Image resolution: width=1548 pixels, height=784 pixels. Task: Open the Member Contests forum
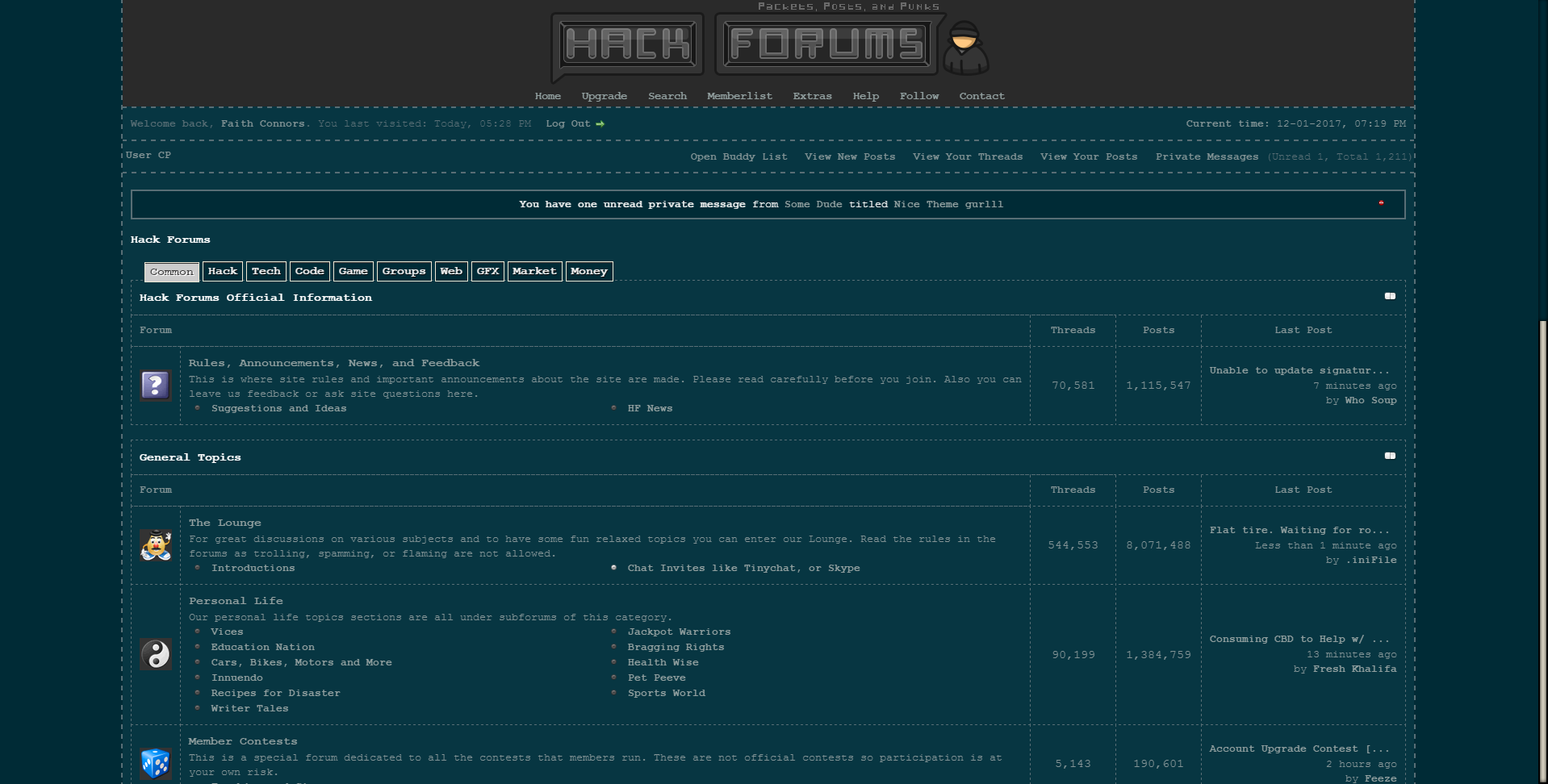tap(243, 741)
